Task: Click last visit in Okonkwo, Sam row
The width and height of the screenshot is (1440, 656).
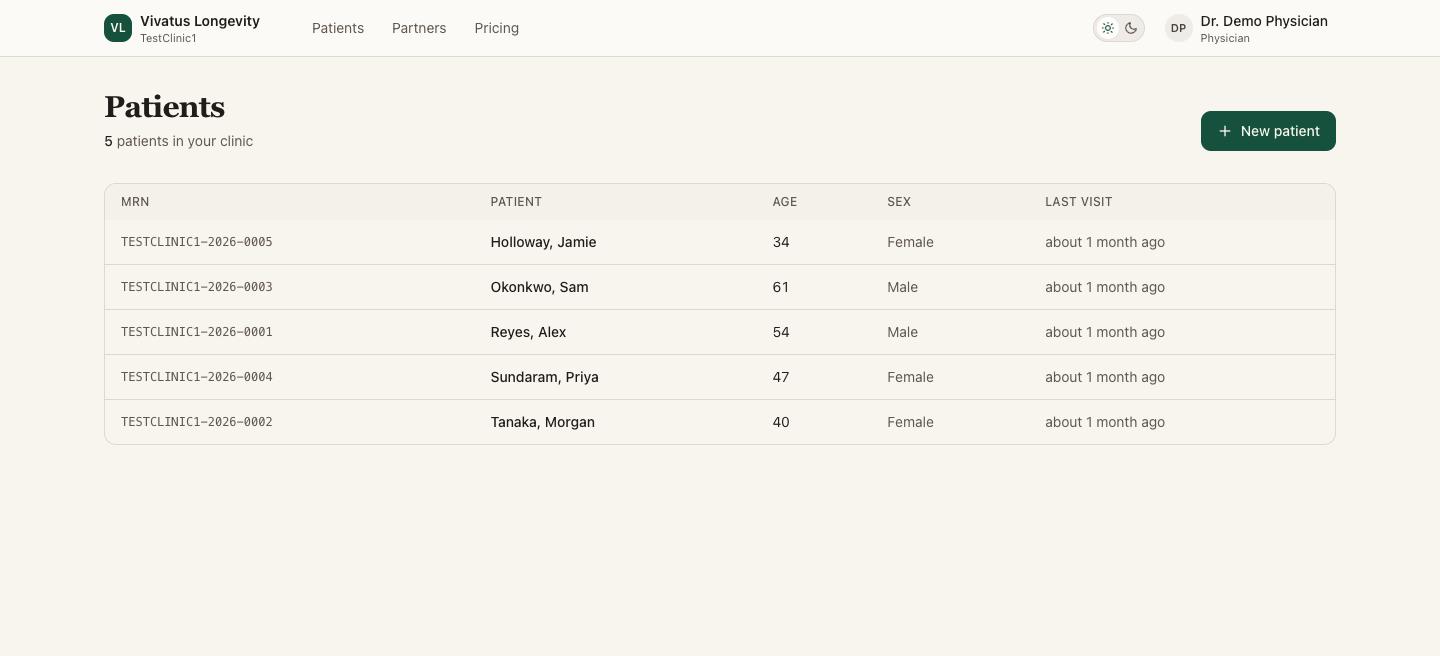Action: point(1105,287)
